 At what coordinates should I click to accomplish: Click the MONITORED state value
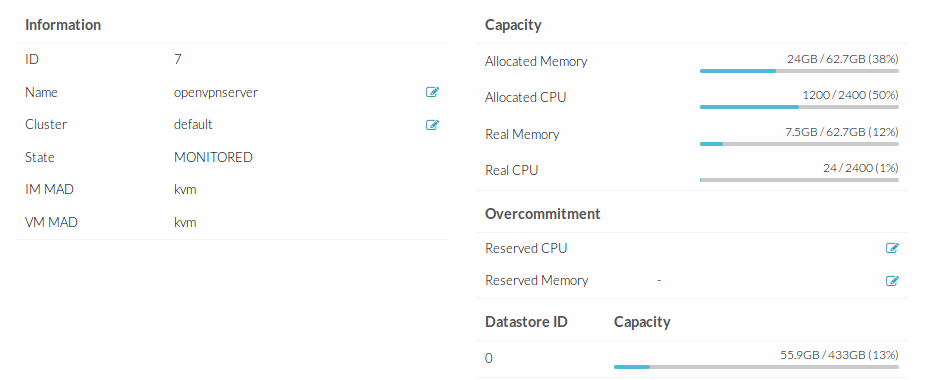pyautogui.click(x=213, y=158)
